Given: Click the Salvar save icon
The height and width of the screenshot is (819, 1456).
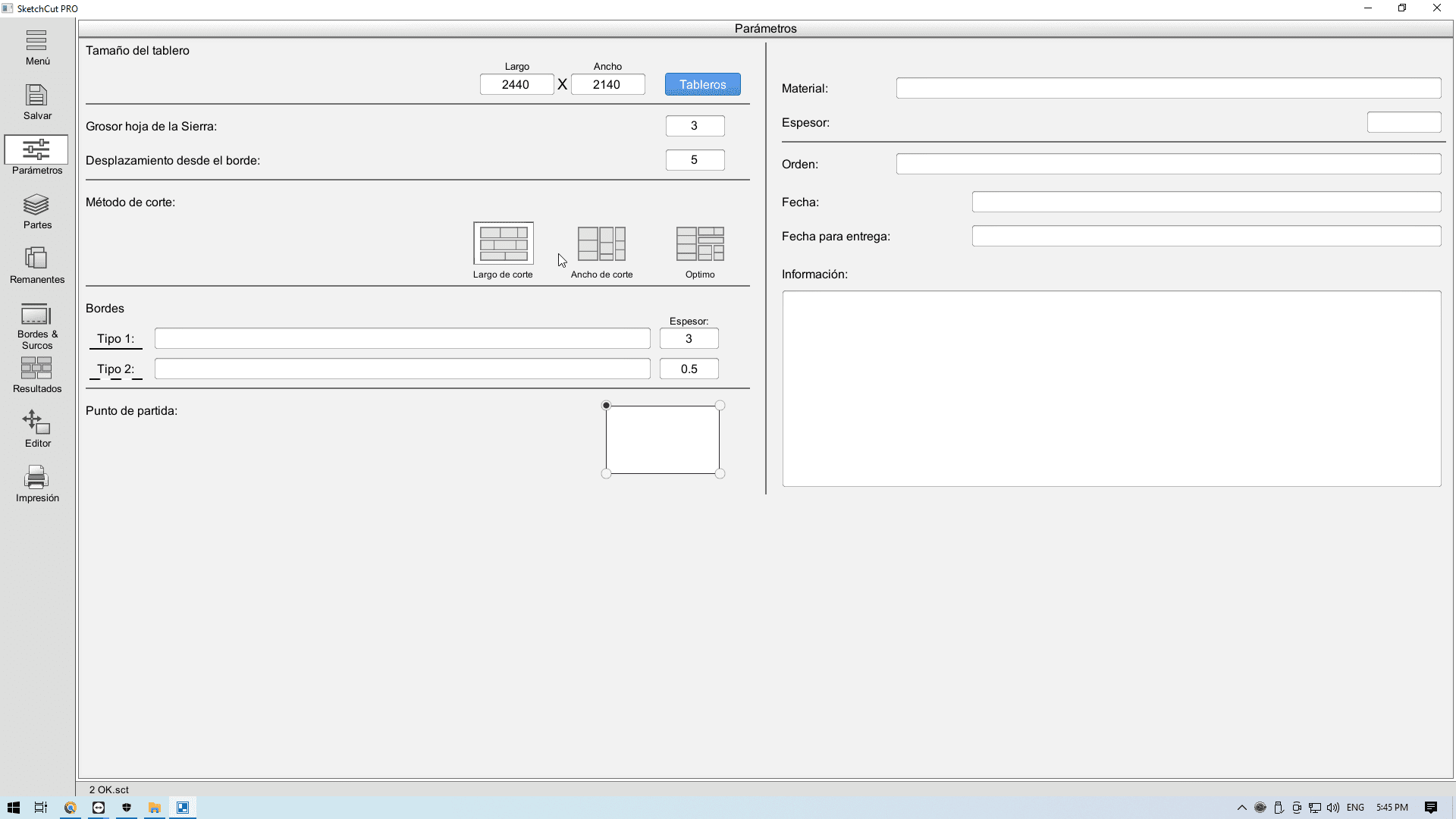Looking at the screenshot, I should (x=36, y=102).
